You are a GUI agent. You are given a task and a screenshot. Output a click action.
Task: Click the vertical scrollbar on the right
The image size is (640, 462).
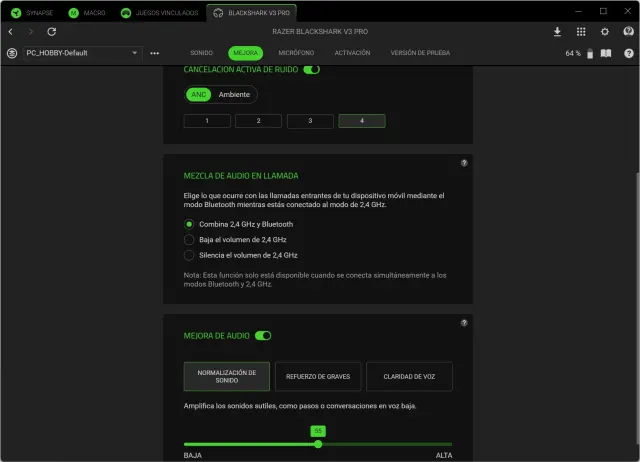click(x=637, y=310)
